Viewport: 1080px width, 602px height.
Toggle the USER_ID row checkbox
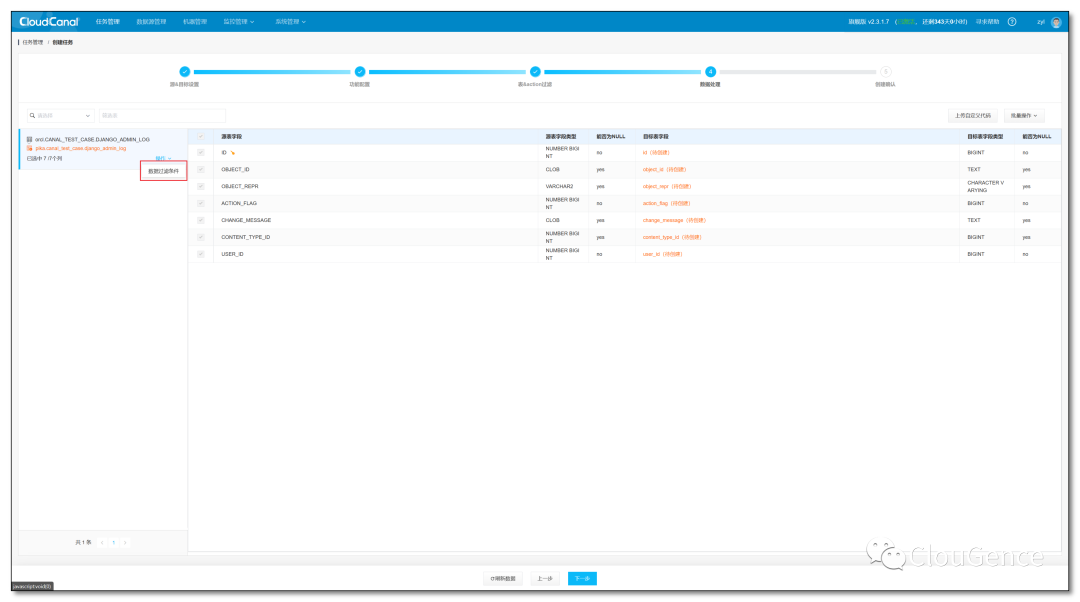coord(200,254)
